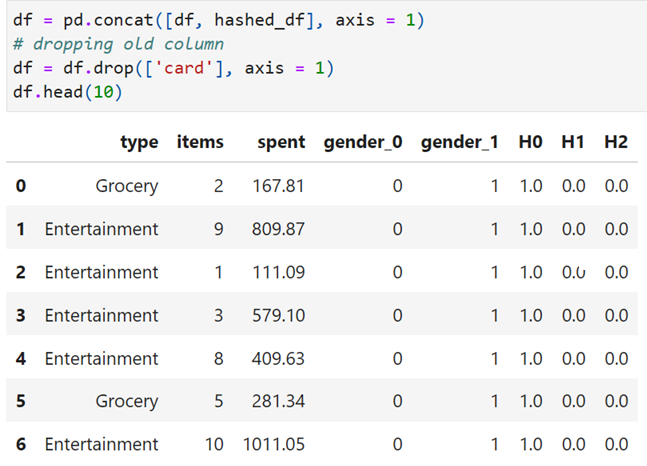Screen dimensions: 647x466
Task: Click the H2 column header
Action: click(x=616, y=142)
